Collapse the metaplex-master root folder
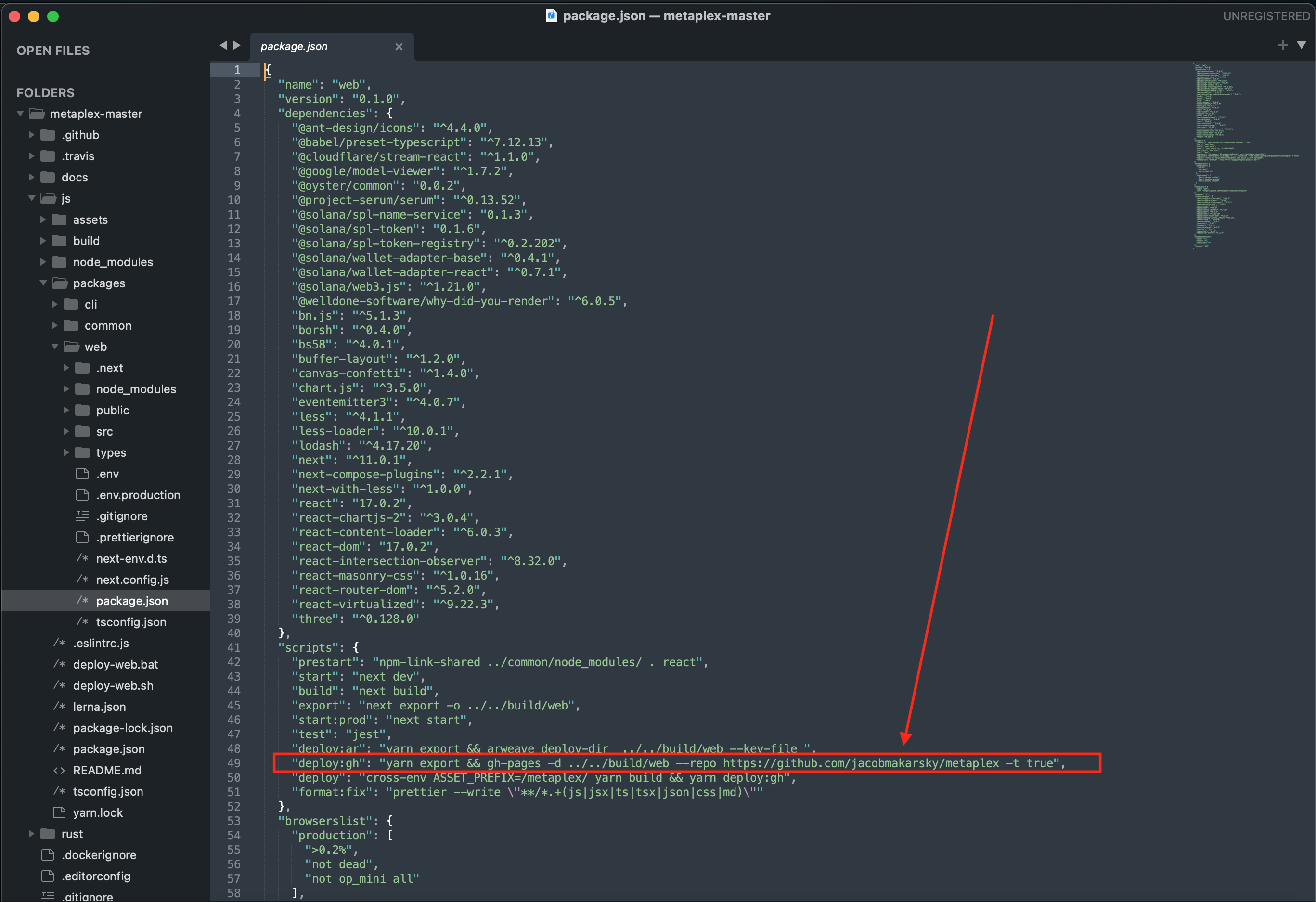This screenshot has width=1316, height=902. pos(20,113)
